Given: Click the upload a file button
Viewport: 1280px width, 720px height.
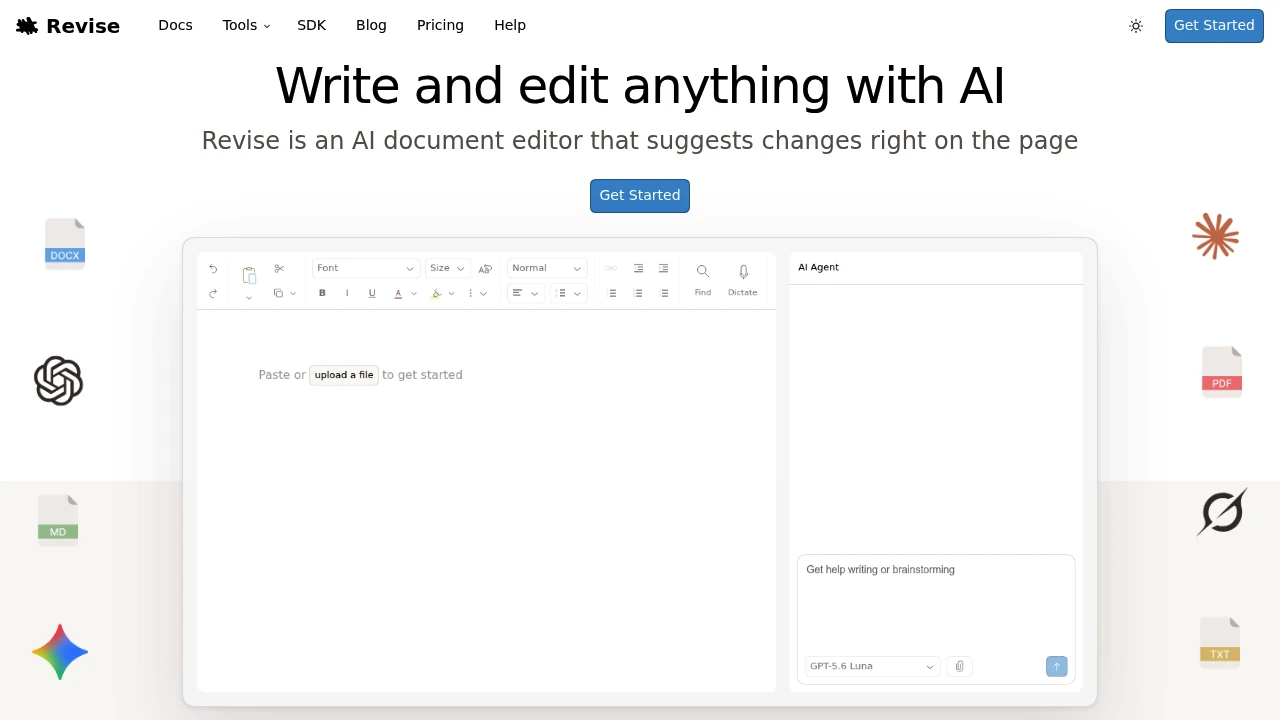Looking at the screenshot, I should click(344, 375).
